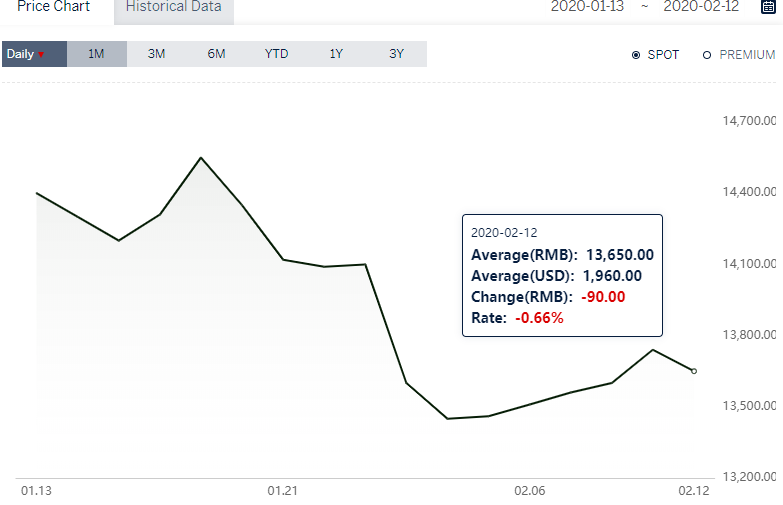Viewport: 783px width, 505px height.
Task: Click the red Daily dropdown arrow
Action: 41,54
